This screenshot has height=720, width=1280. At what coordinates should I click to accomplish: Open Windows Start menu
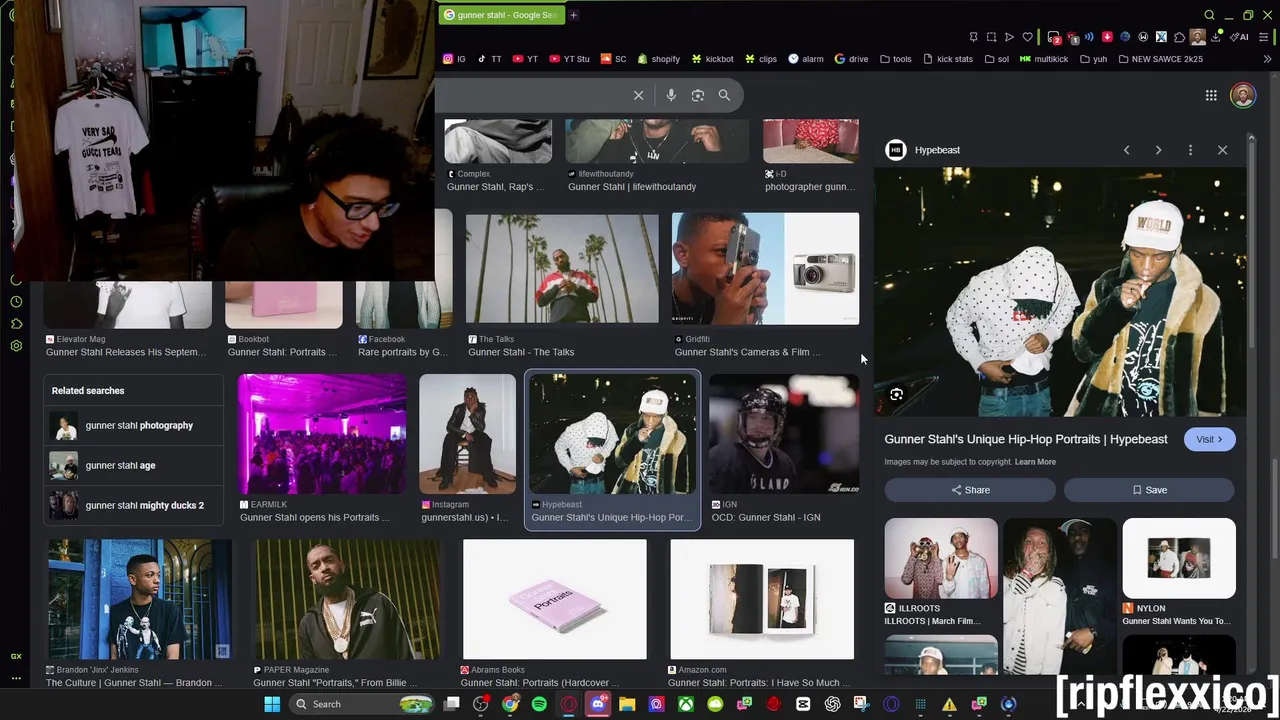coord(272,704)
